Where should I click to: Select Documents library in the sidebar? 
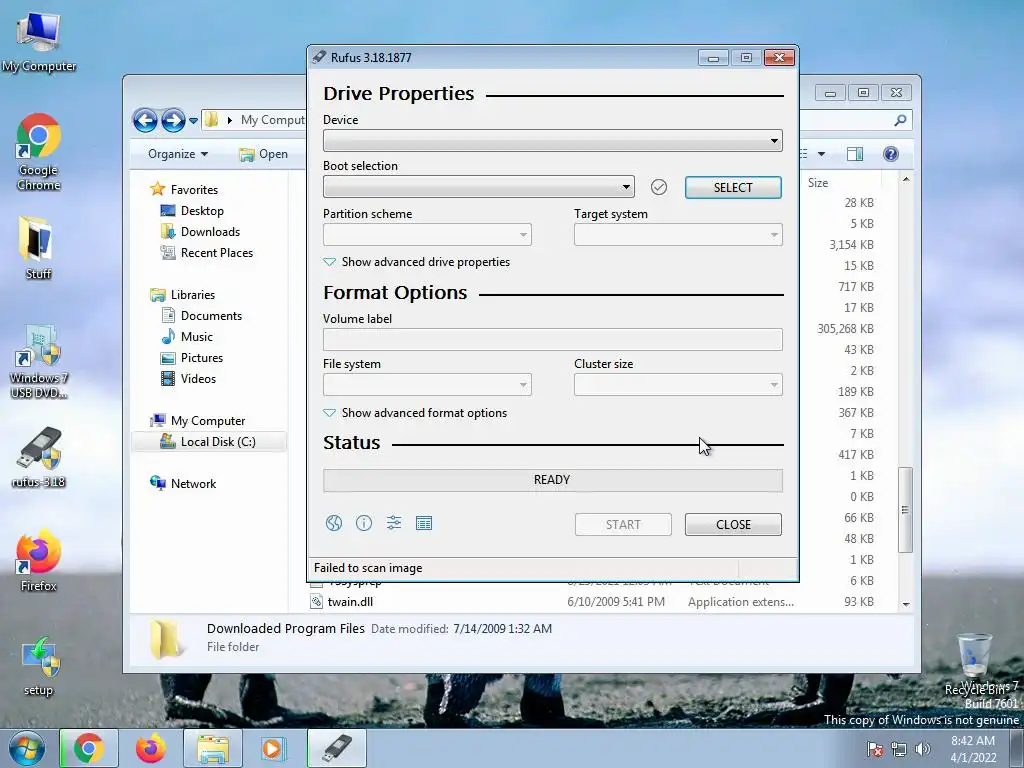click(202, 316)
